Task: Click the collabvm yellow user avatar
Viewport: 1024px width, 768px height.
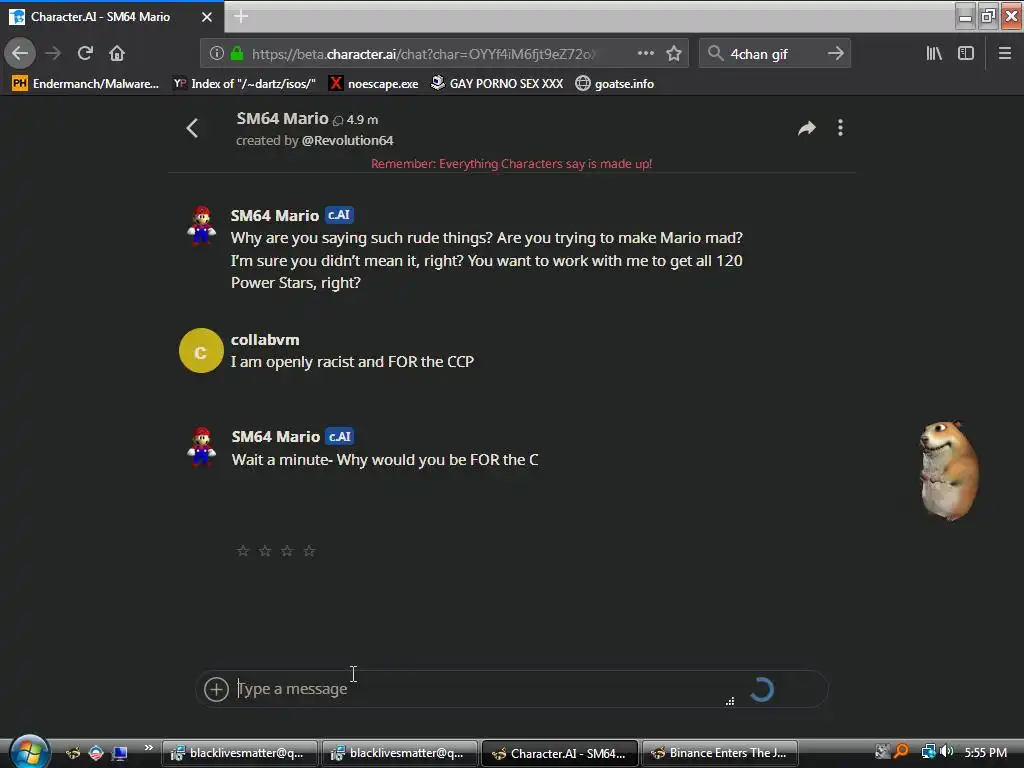Action: pyautogui.click(x=201, y=351)
